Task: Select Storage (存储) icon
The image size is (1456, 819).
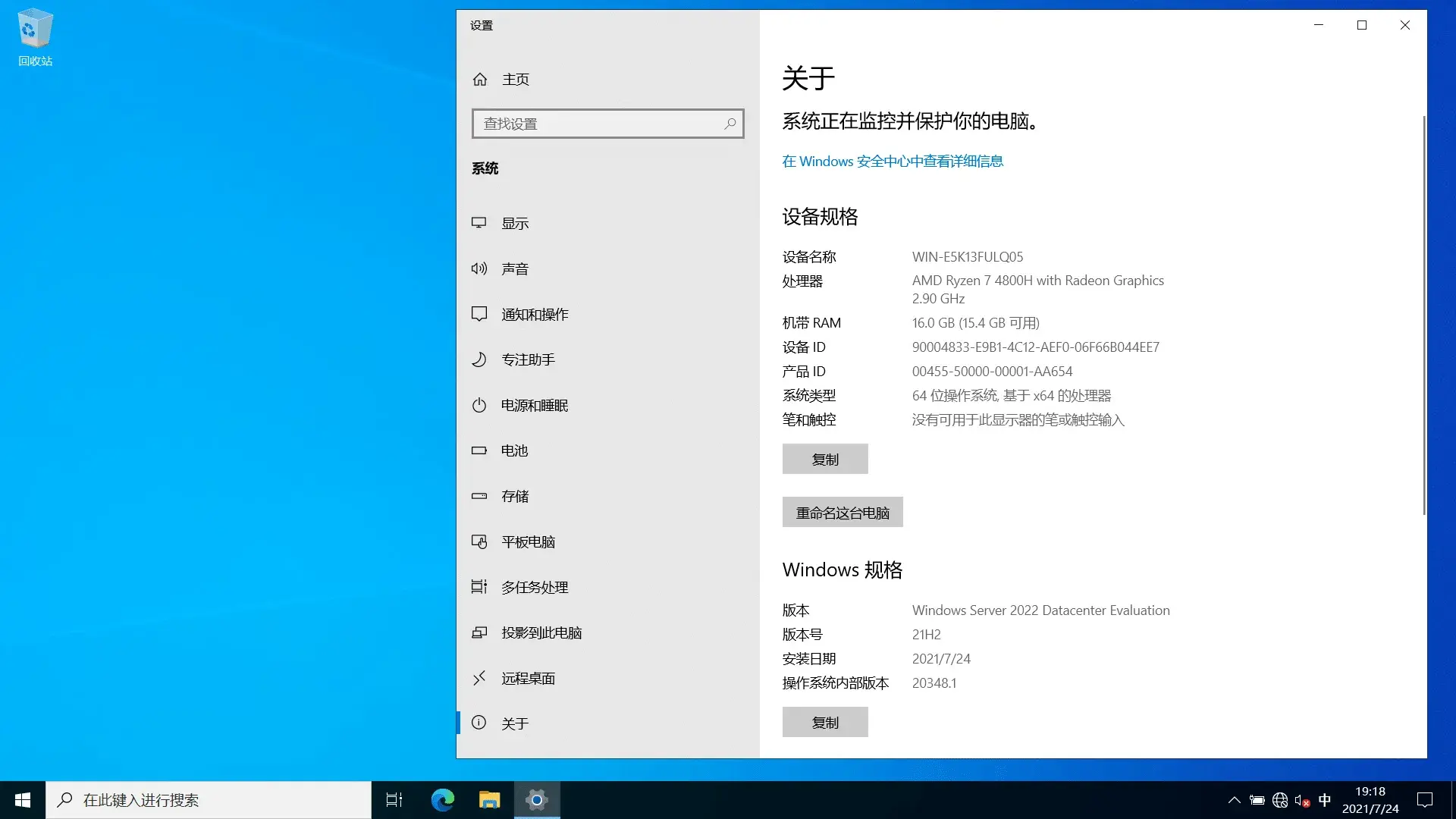Action: [x=479, y=496]
